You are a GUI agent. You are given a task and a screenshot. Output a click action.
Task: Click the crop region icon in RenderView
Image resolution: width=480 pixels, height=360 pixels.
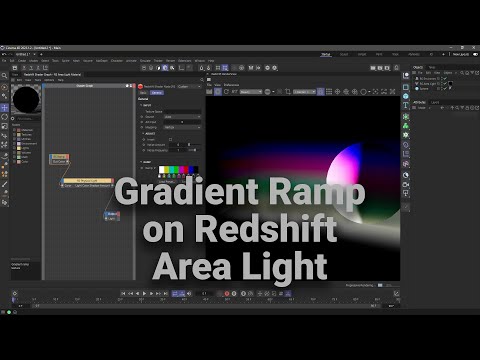click(x=288, y=92)
